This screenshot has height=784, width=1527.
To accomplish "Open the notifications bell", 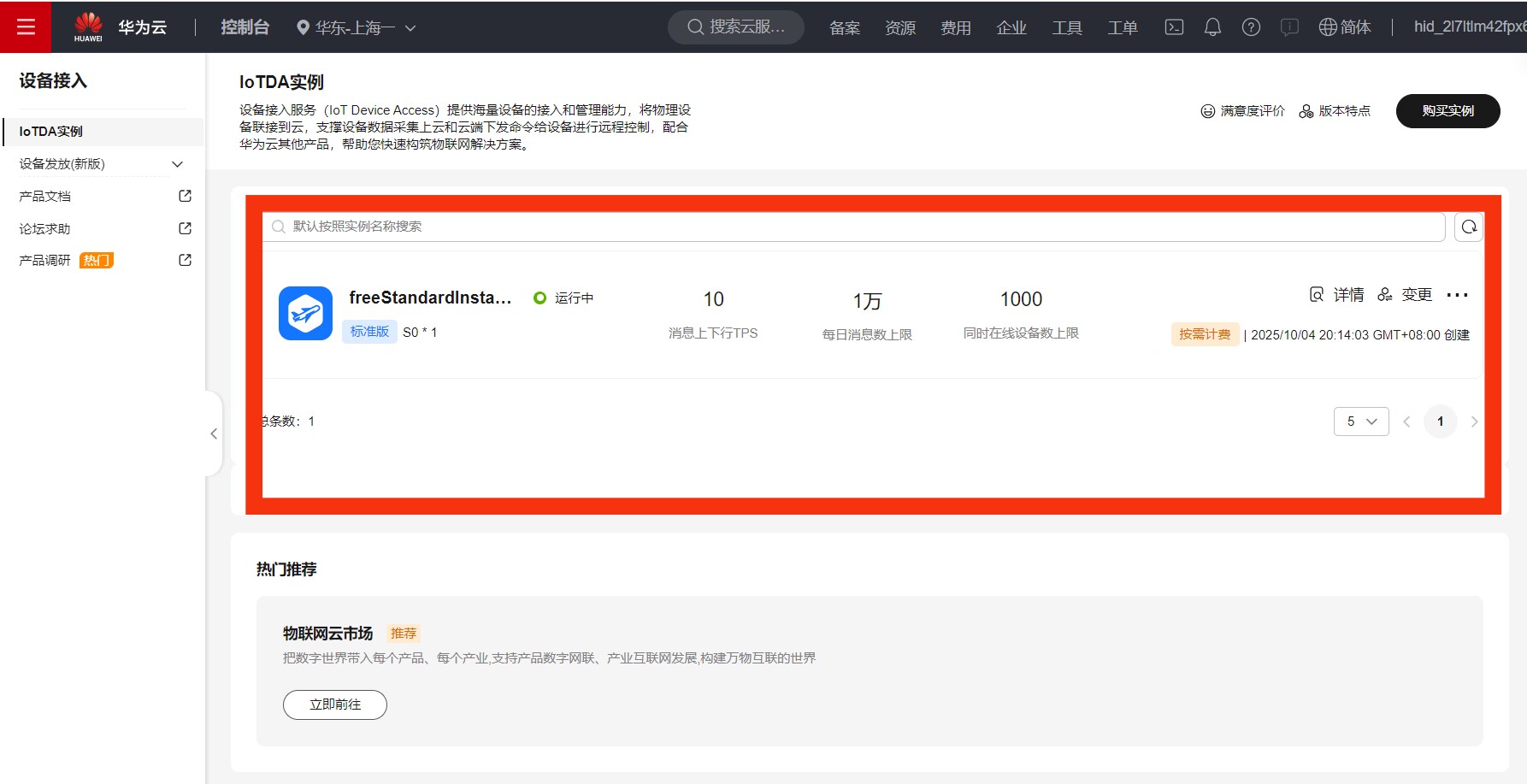I will pyautogui.click(x=1212, y=27).
